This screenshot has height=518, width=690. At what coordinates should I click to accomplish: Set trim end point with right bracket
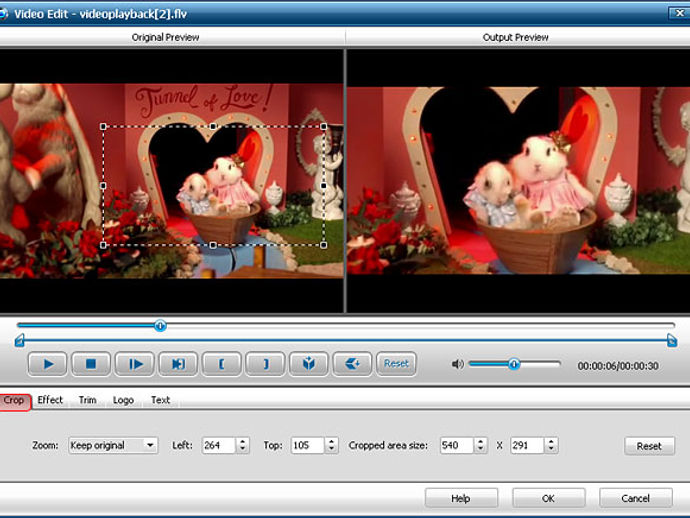pyautogui.click(x=265, y=364)
